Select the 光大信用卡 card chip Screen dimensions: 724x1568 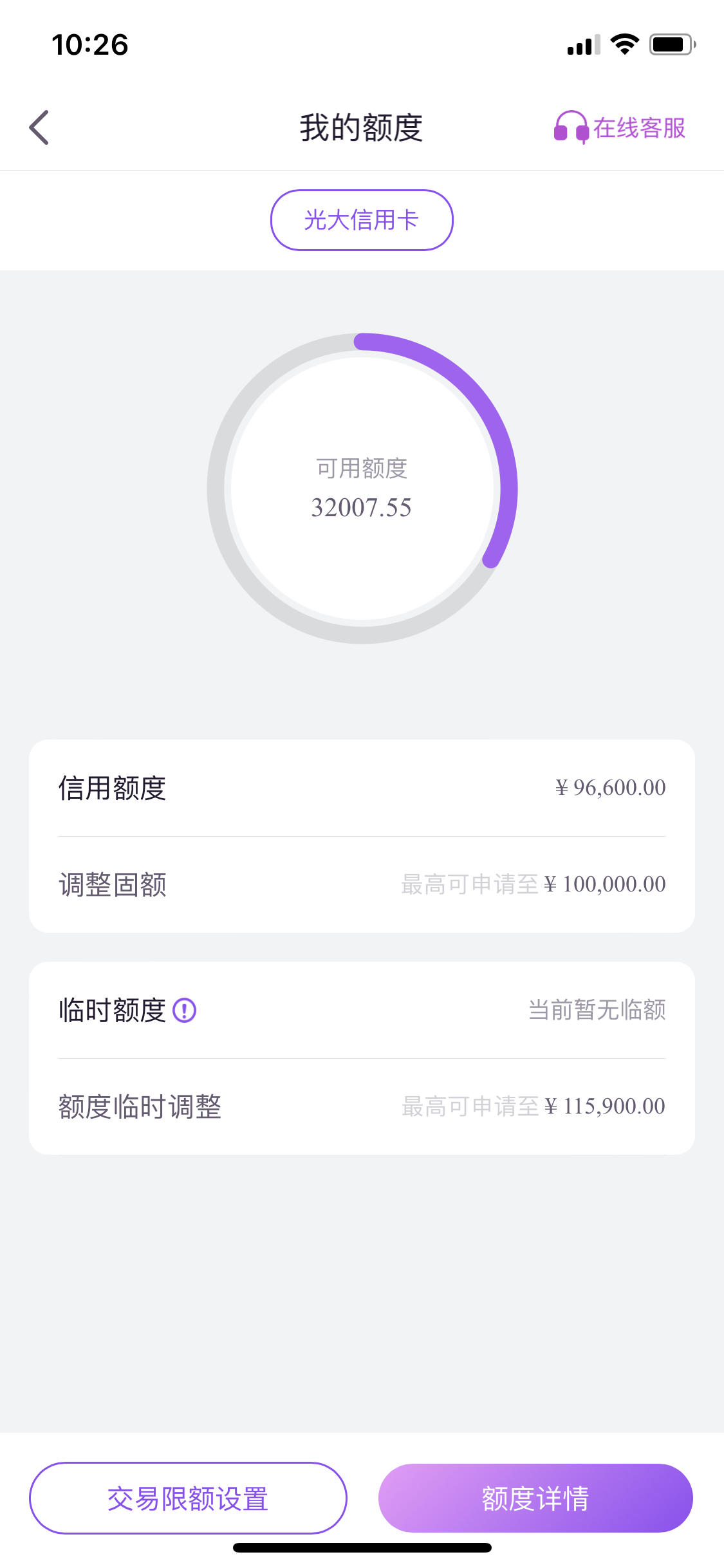click(x=362, y=220)
